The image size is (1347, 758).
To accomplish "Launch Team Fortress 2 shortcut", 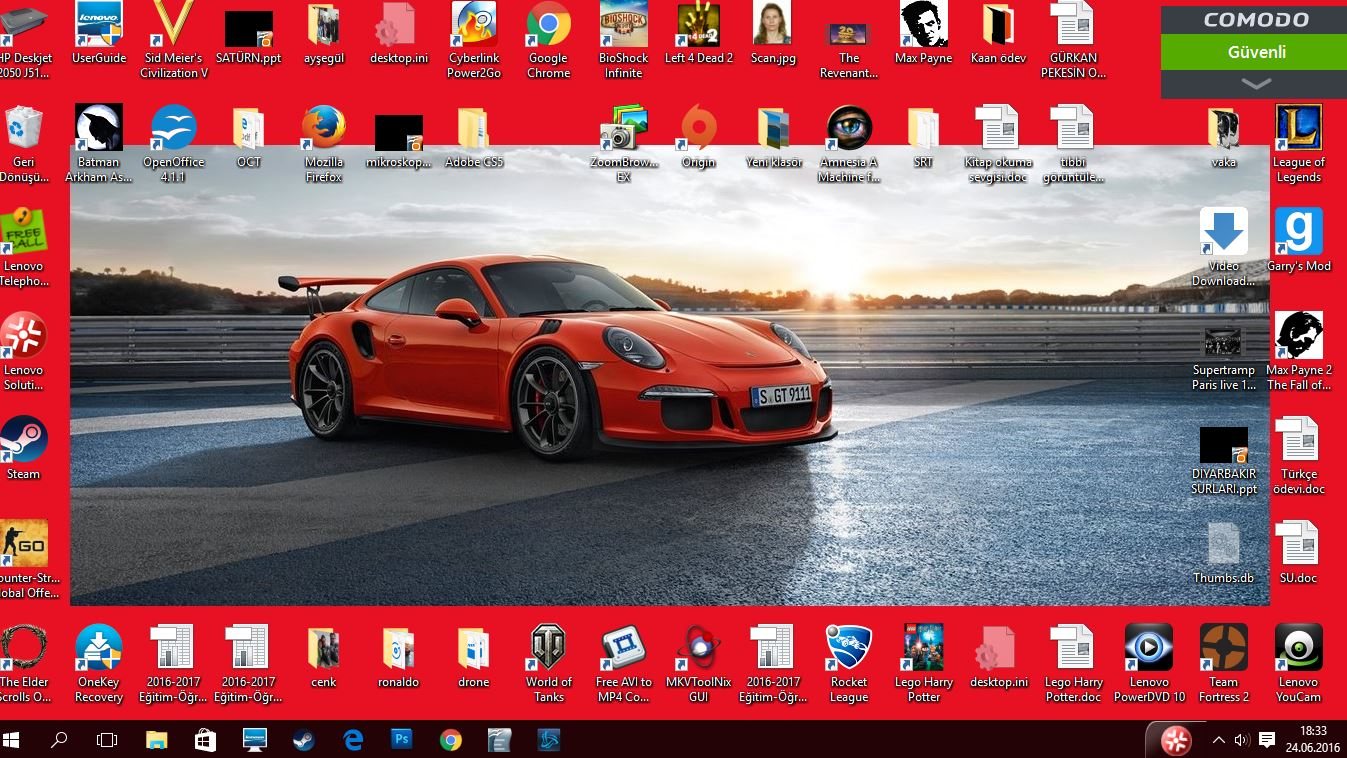I will (x=1224, y=664).
